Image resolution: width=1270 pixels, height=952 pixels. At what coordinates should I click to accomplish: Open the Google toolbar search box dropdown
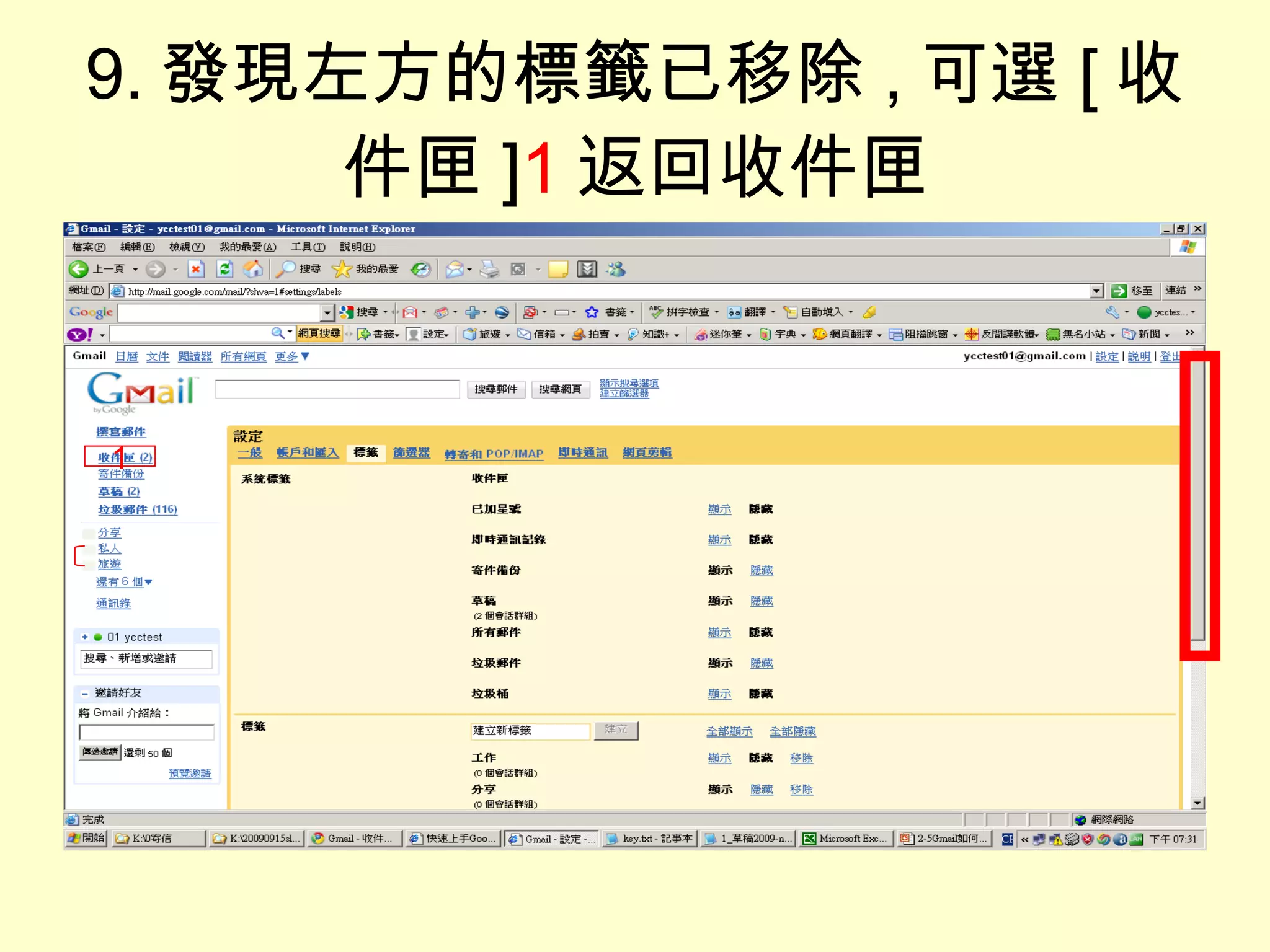point(327,312)
